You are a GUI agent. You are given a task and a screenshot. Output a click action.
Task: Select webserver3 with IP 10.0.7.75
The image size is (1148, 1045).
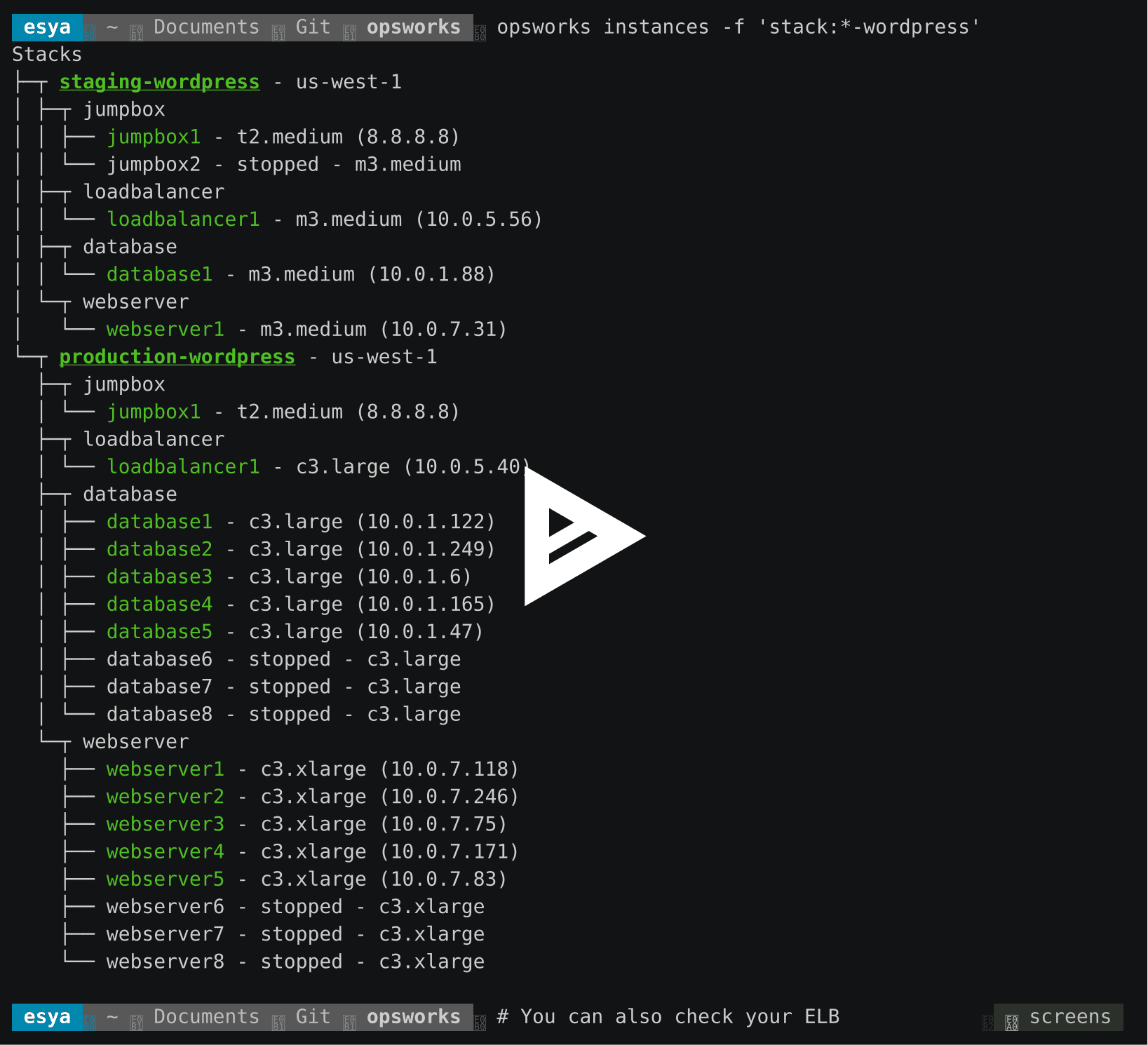pyautogui.click(x=306, y=824)
